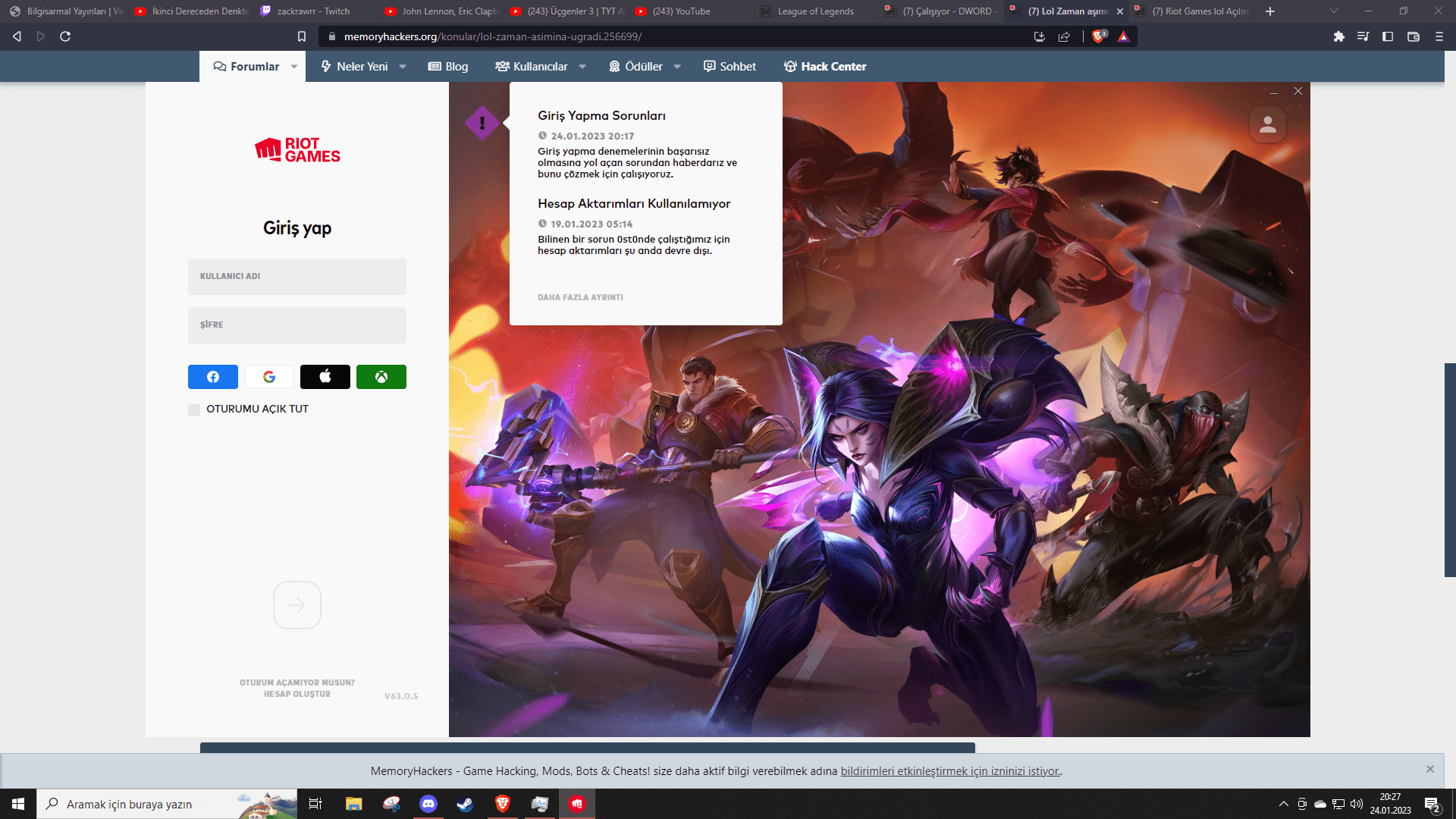
Task: Go back with the browser back arrow
Action: pyautogui.click(x=17, y=36)
